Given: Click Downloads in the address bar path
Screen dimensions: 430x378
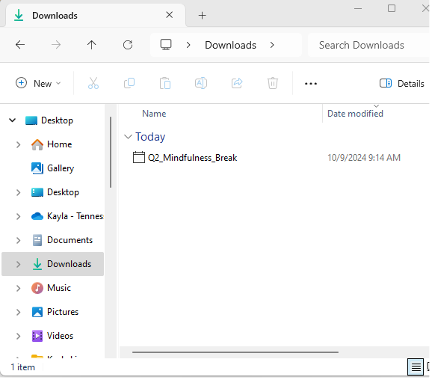Looking at the screenshot, I should [231, 45].
